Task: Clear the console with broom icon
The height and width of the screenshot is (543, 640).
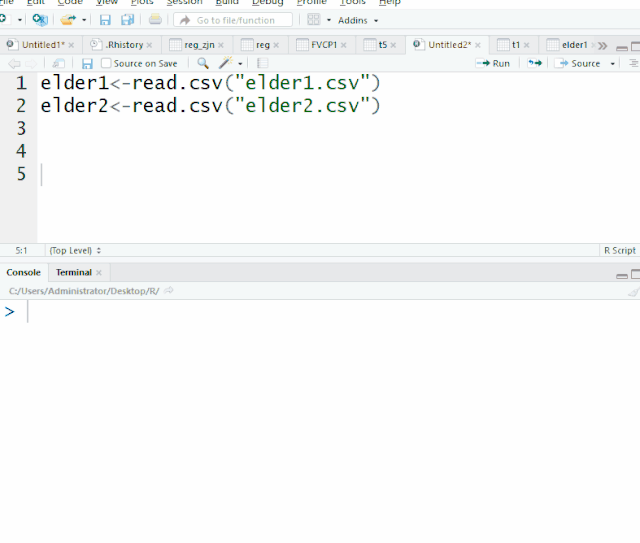Action: pyautogui.click(x=632, y=291)
